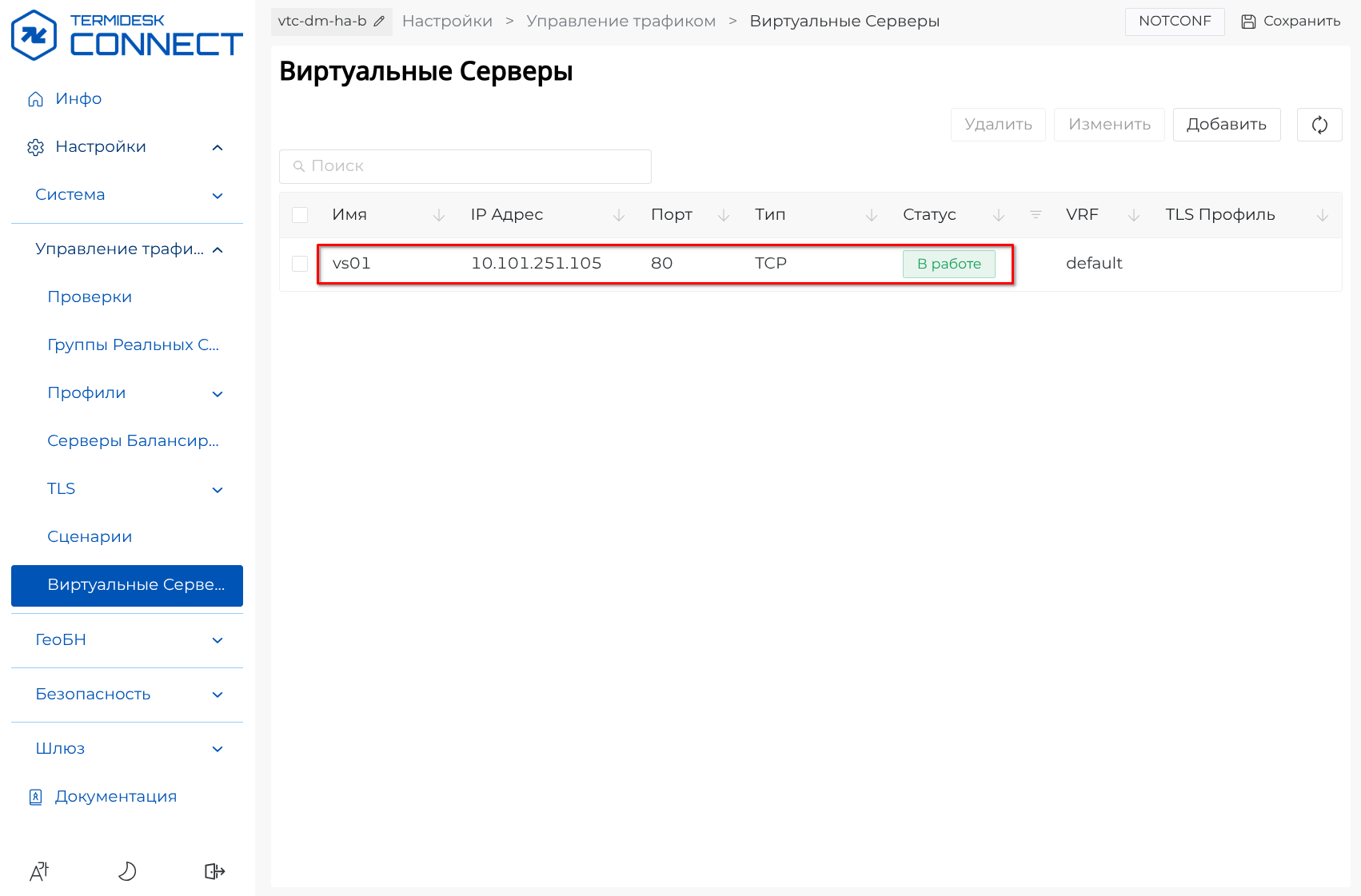Select the vs01 row checkbox
This screenshot has width=1361, height=896.
pyautogui.click(x=300, y=264)
